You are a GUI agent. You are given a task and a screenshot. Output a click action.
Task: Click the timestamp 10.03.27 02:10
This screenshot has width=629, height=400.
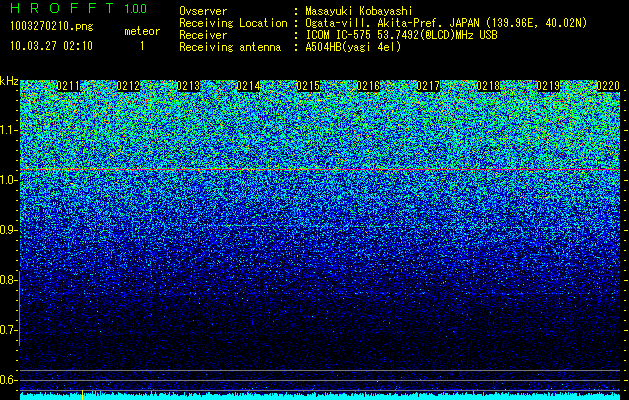(x=51, y=46)
